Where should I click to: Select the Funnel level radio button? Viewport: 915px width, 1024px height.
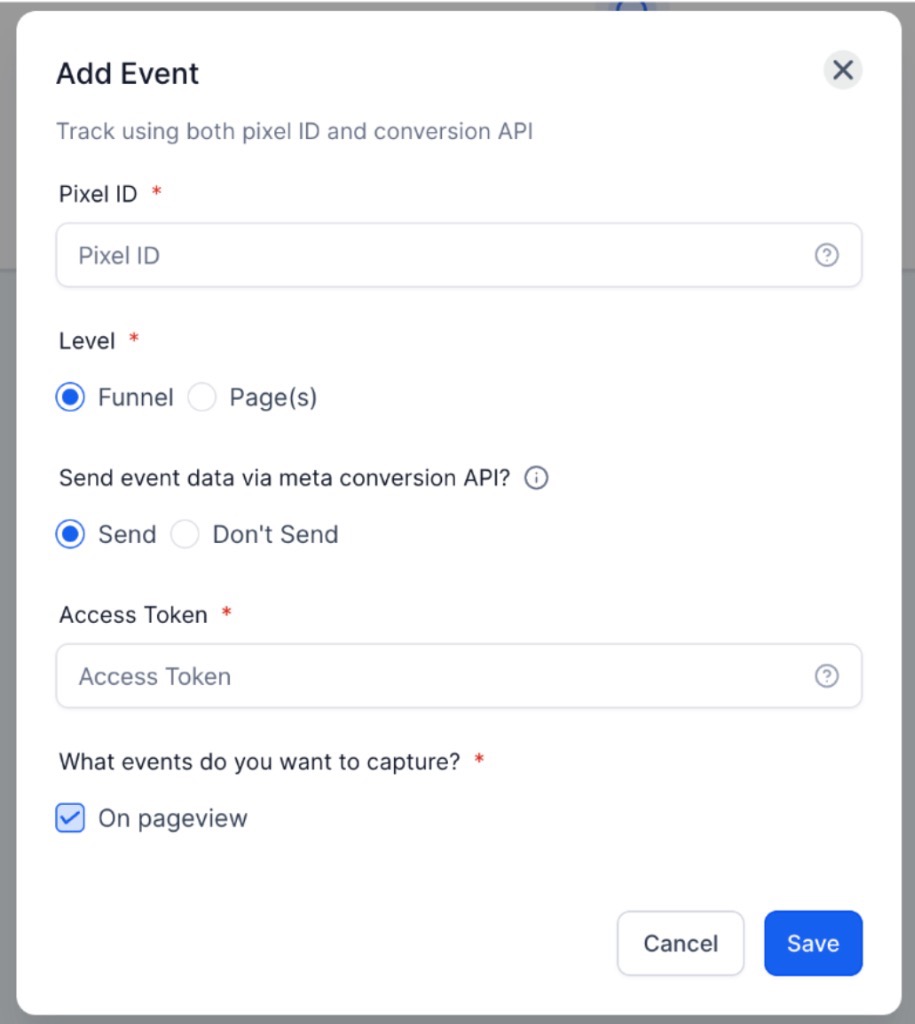point(70,398)
